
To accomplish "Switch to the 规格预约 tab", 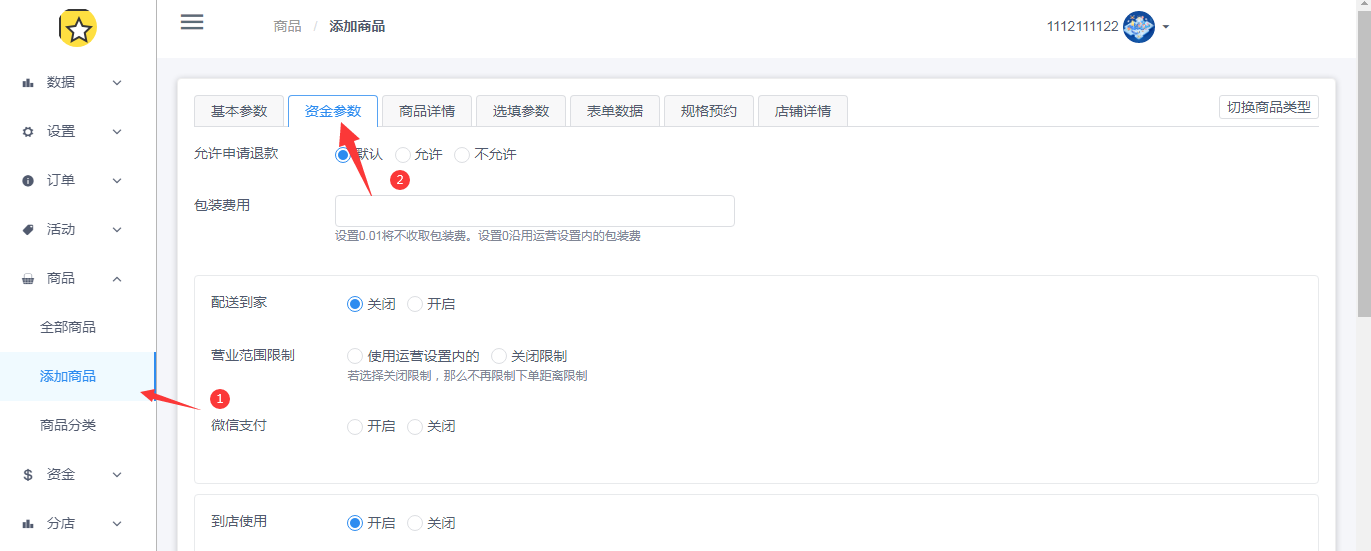I will (x=709, y=111).
